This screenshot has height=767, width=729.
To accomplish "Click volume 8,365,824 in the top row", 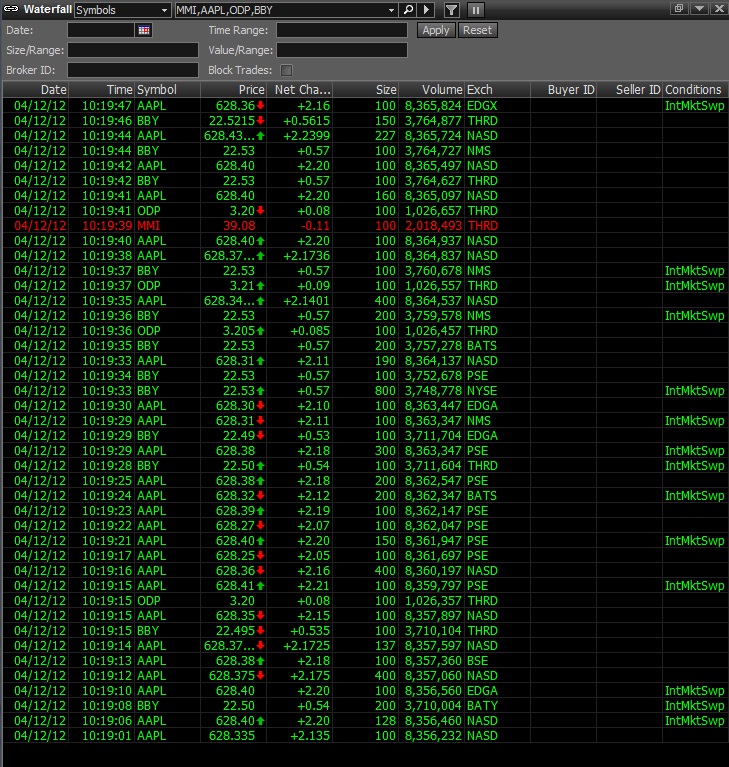I will 433,106.
